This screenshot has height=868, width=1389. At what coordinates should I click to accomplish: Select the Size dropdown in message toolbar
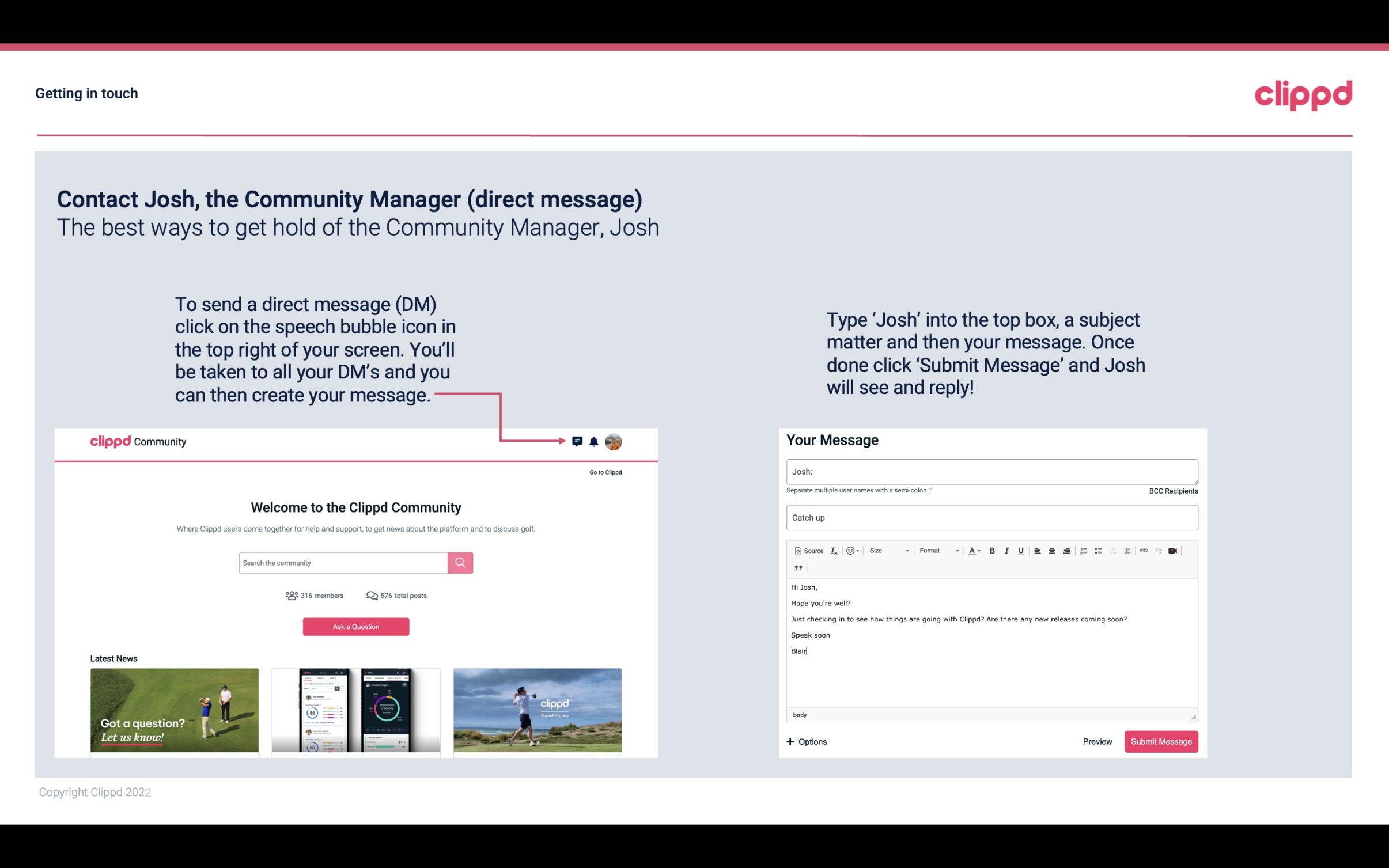click(886, 551)
